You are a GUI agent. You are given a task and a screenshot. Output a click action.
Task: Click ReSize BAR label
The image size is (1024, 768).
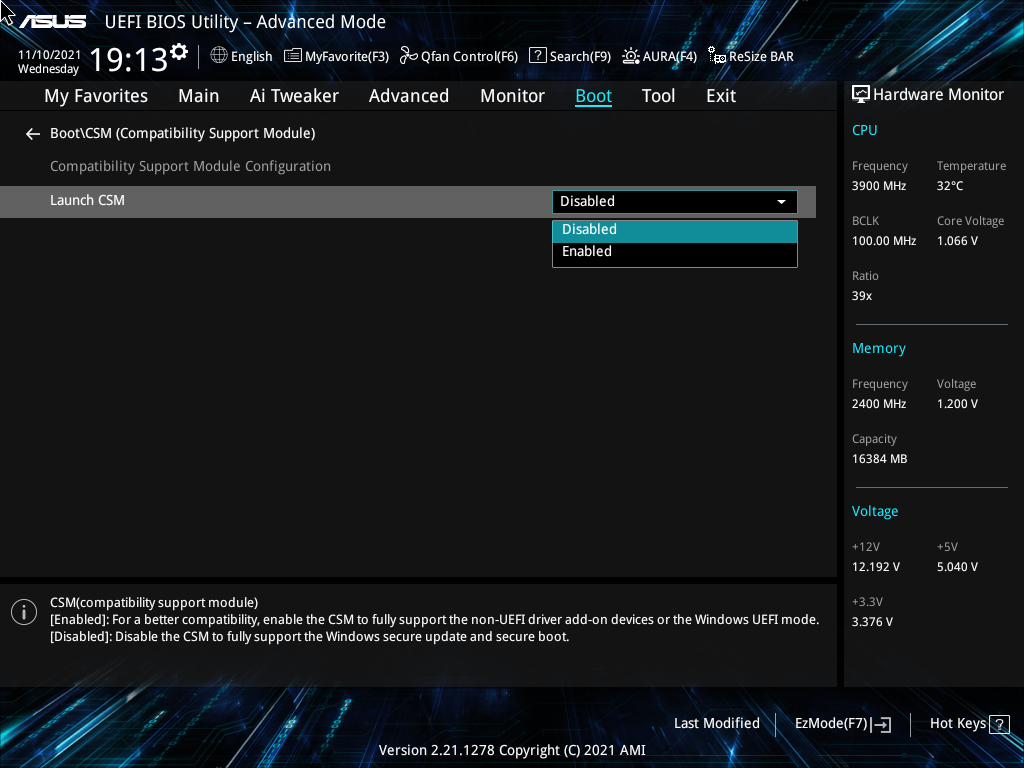(x=761, y=57)
